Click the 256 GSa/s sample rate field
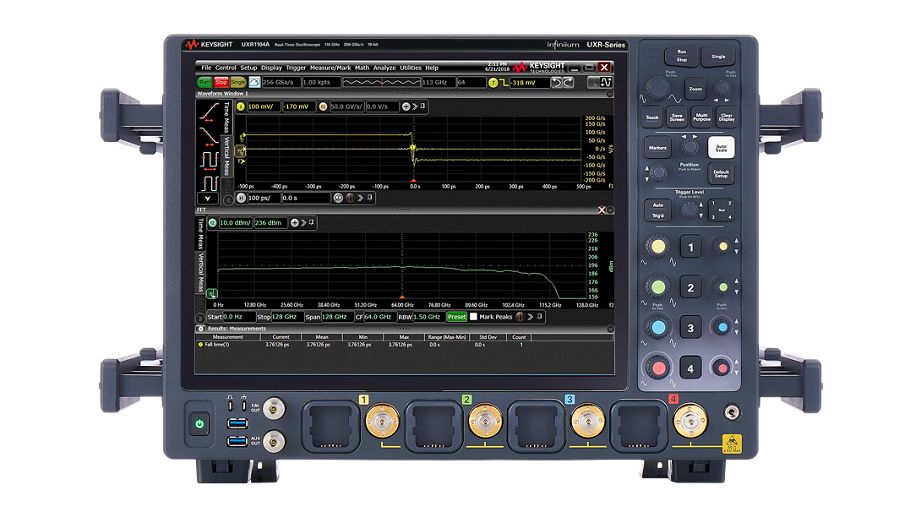Screen dimensions: 916x515 tap(281, 82)
